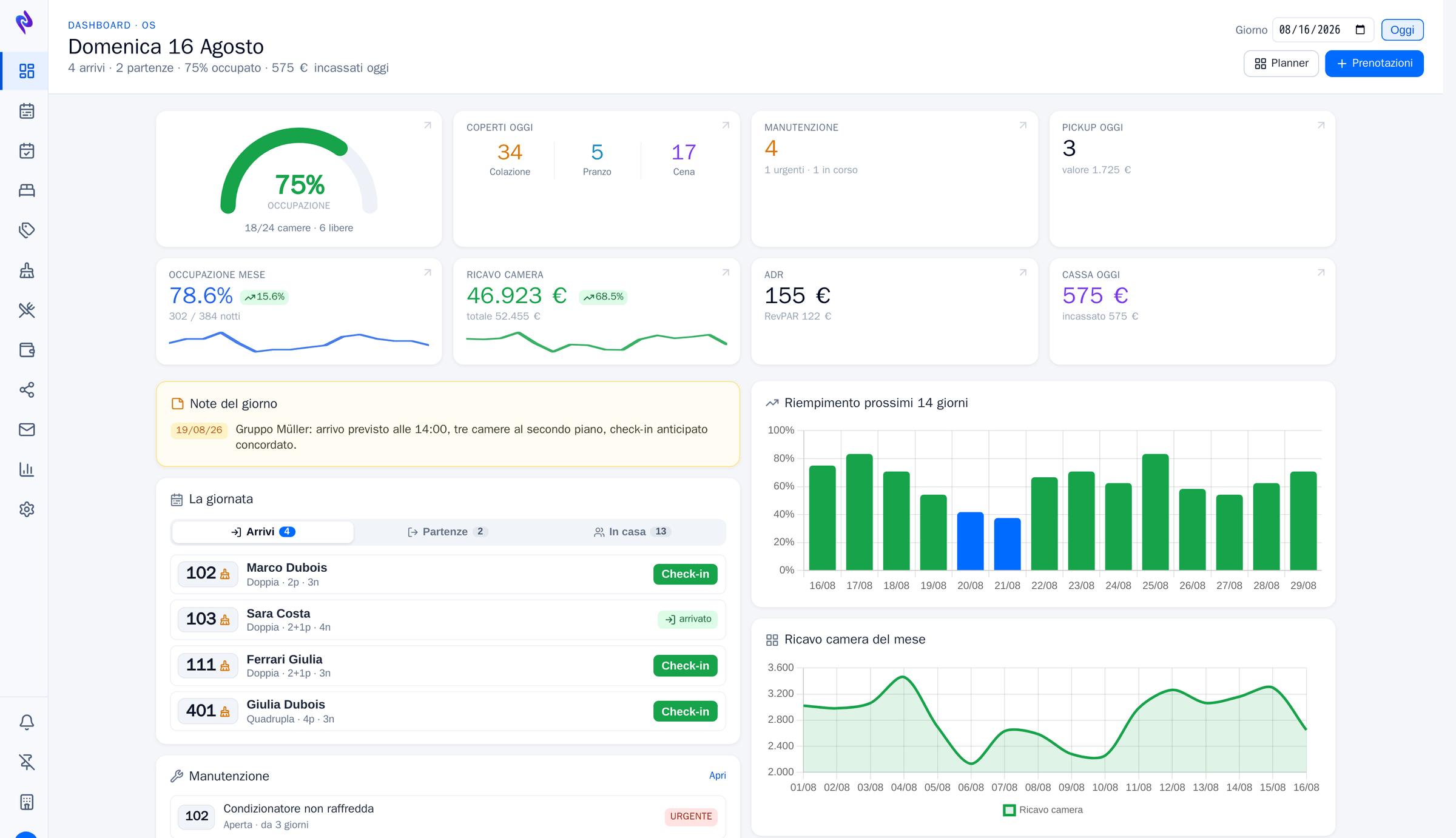Click the valore 1.725 € text
The height and width of the screenshot is (838, 1456).
(x=1096, y=170)
